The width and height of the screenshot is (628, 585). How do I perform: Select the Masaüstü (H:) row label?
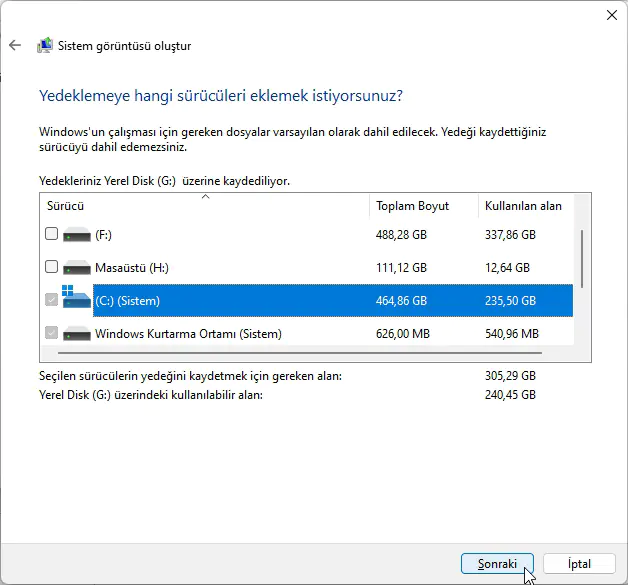[132, 267]
